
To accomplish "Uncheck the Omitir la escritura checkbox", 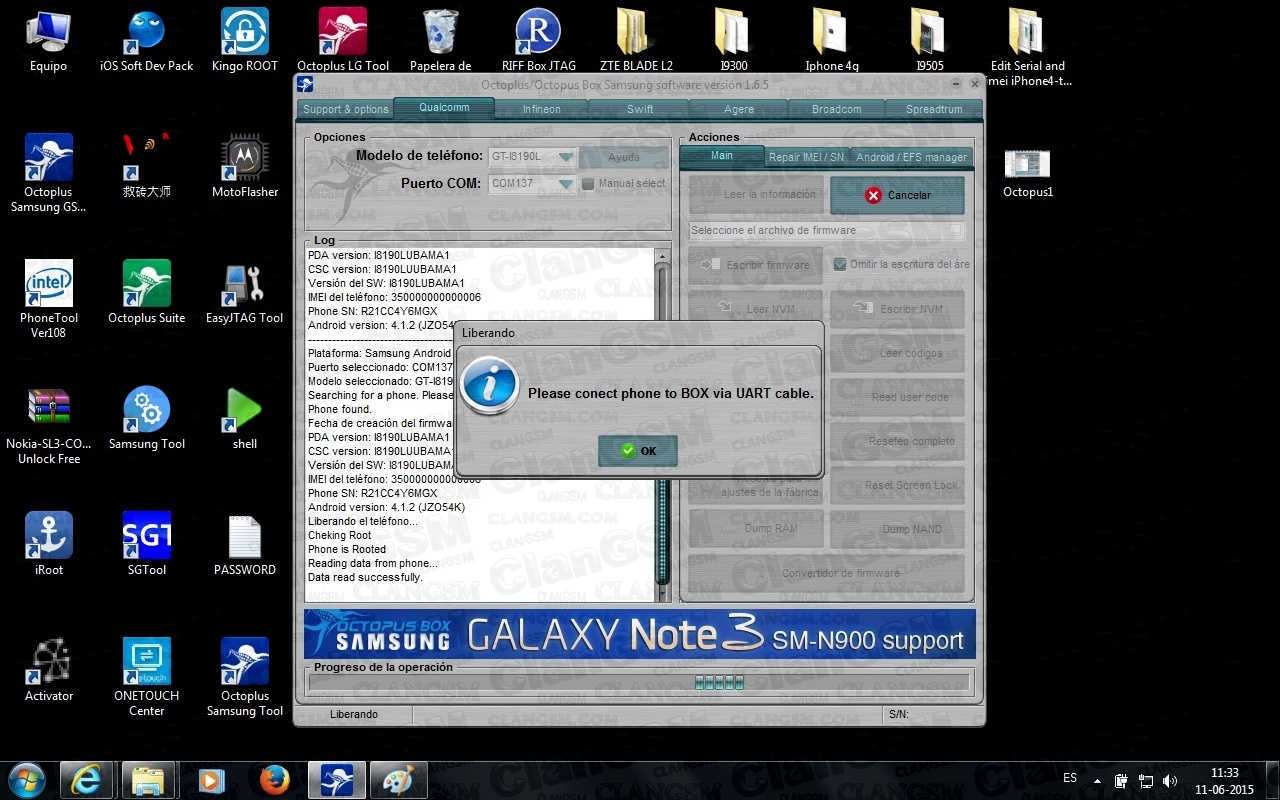I will point(840,264).
